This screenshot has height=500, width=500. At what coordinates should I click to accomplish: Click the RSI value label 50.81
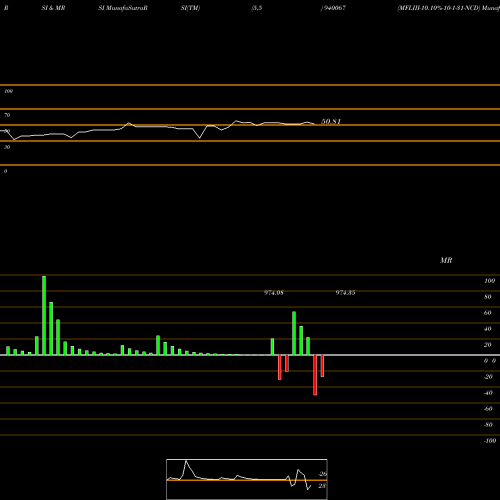pos(331,121)
